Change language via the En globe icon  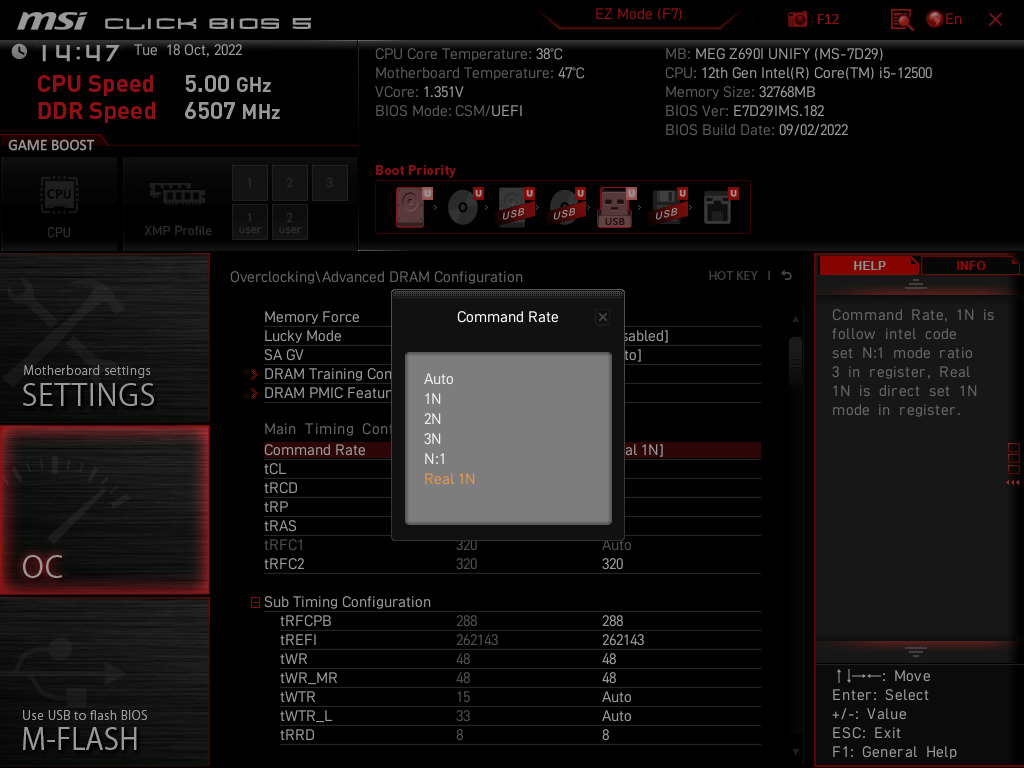click(x=944, y=19)
